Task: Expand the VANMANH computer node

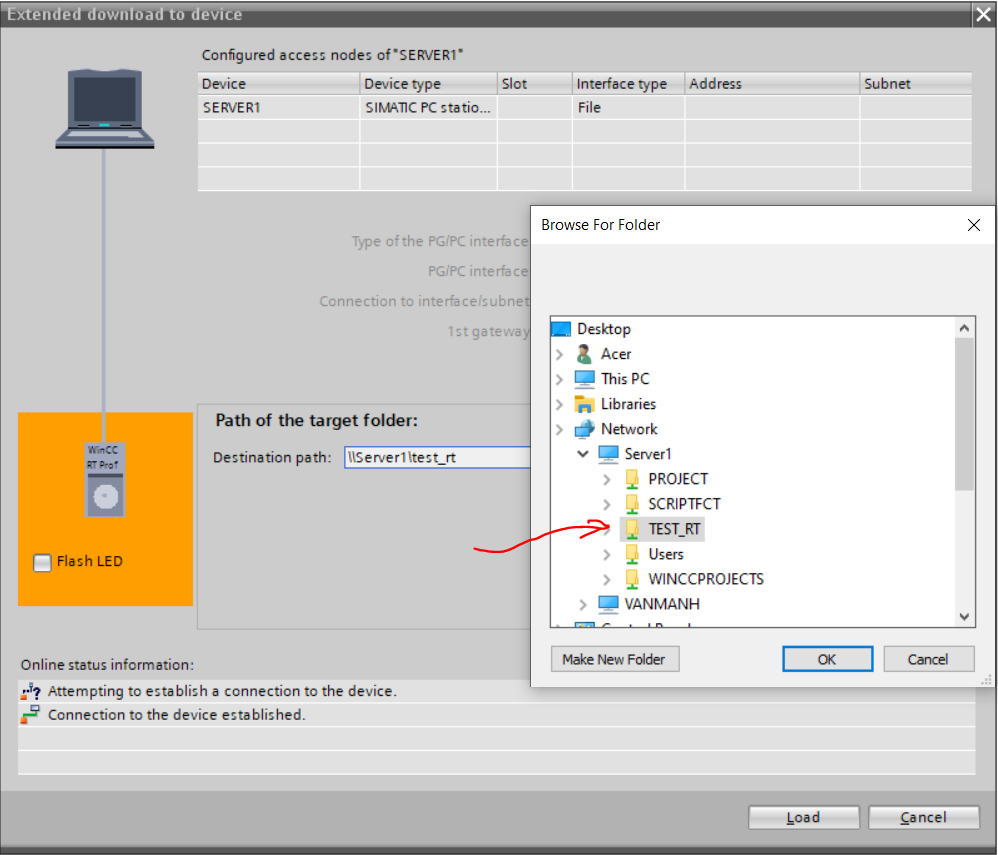Action: point(583,604)
